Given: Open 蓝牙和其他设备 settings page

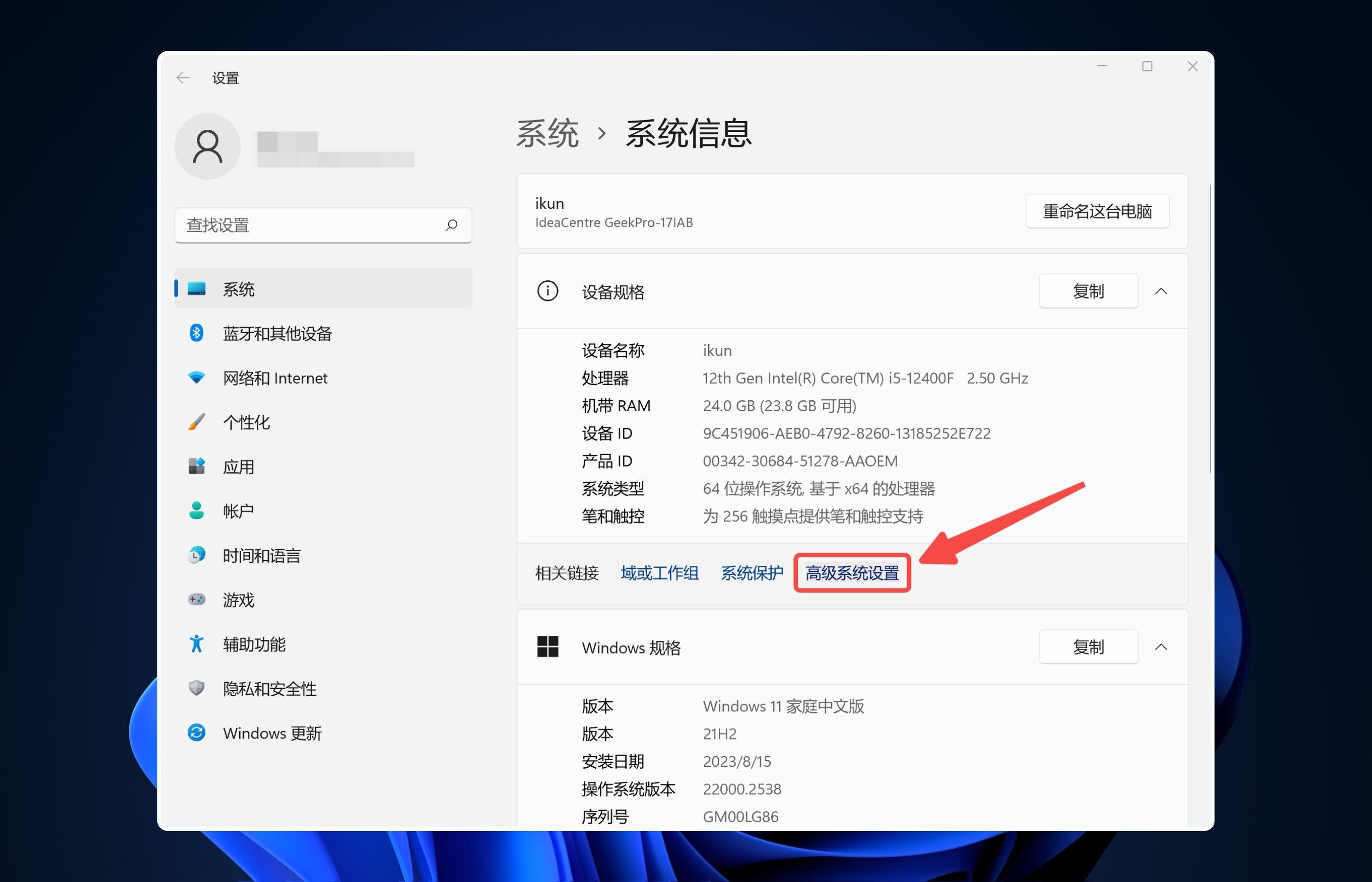Looking at the screenshot, I should 323,333.
